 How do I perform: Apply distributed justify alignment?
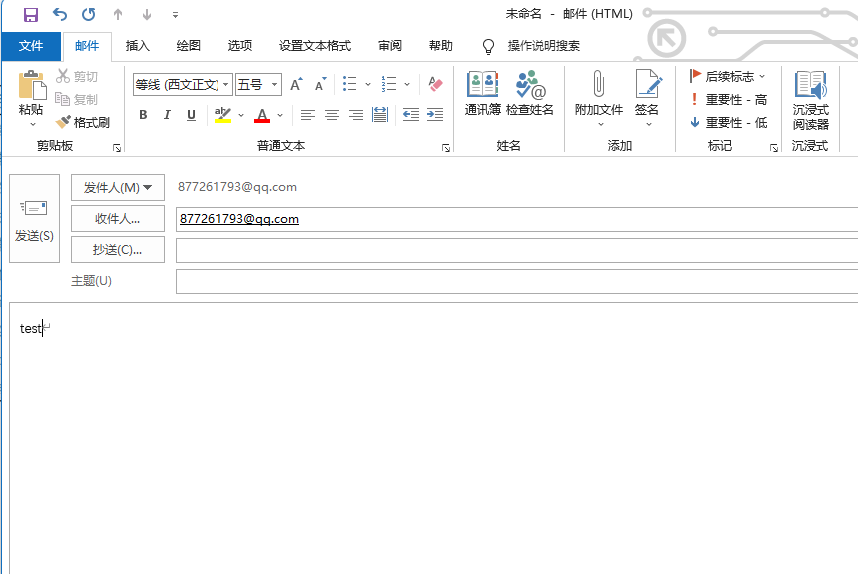click(x=380, y=115)
